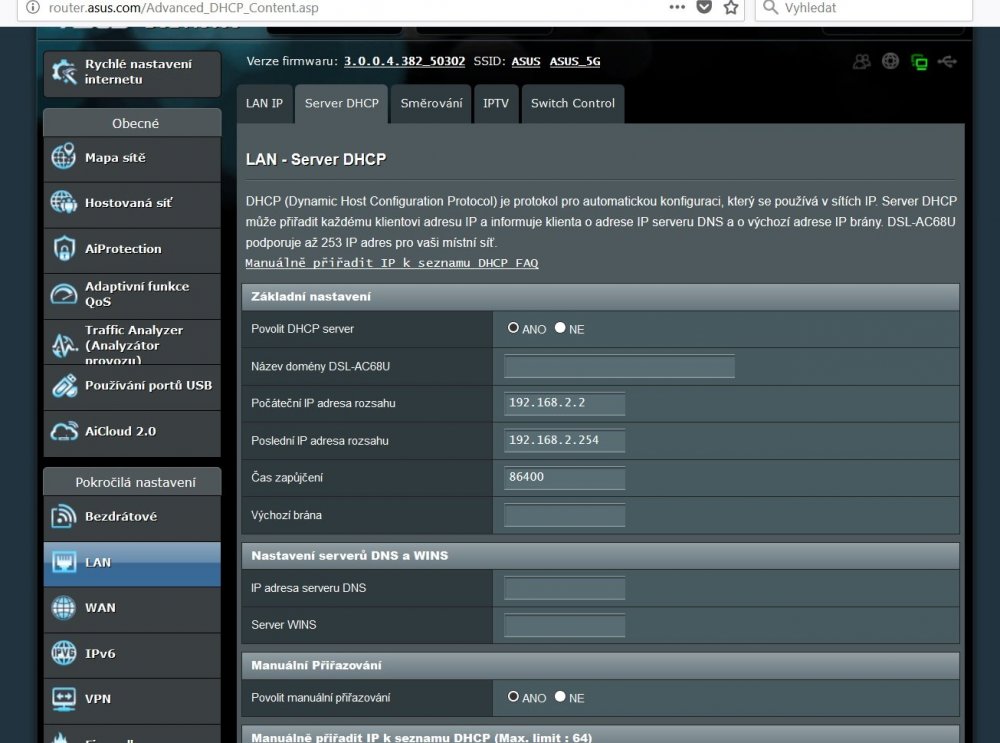
Task: Click the VPN sidebar icon
Action: pyautogui.click(x=64, y=699)
